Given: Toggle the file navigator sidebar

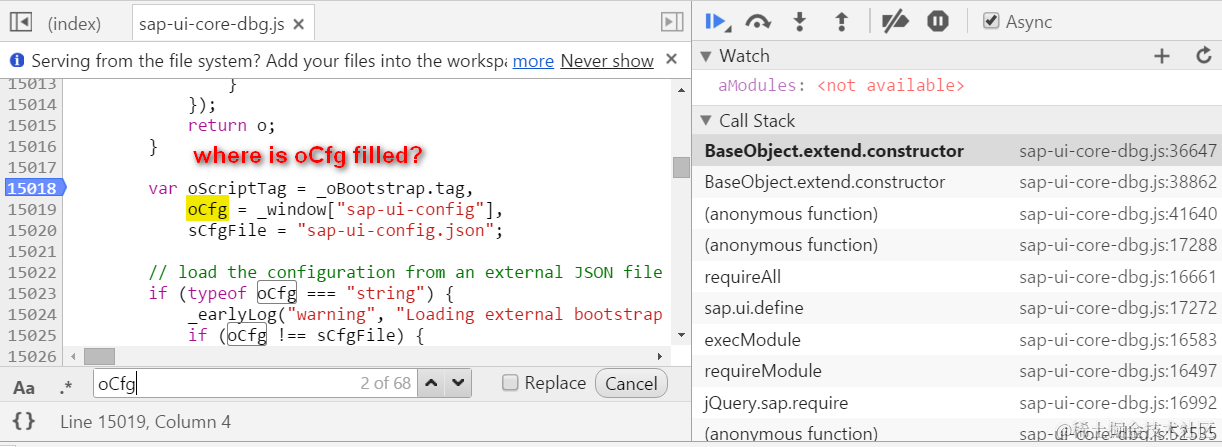Looking at the screenshot, I should click(20, 22).
